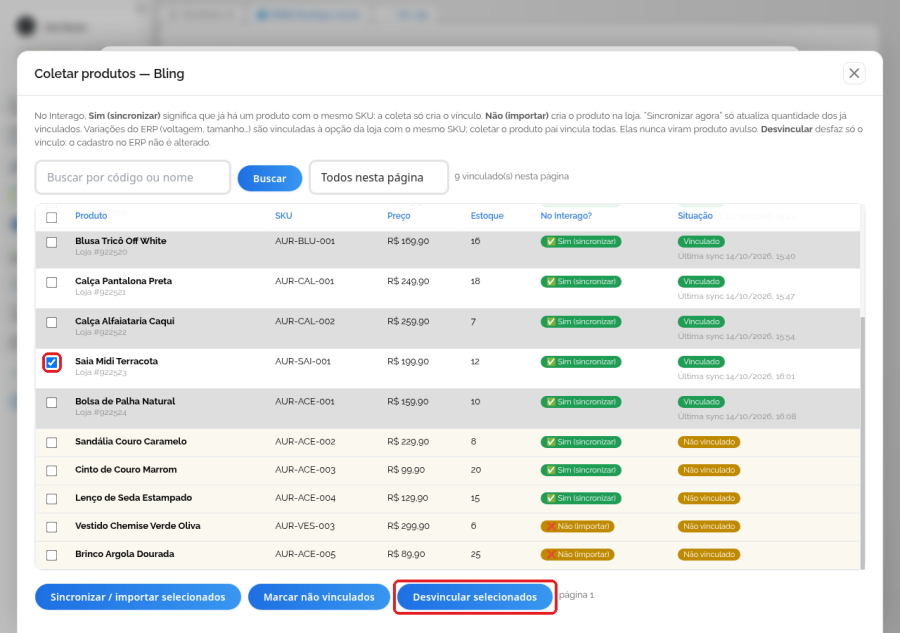Click the Estoque column header
This screenshot has height=633, width=900.
point(487,216)
